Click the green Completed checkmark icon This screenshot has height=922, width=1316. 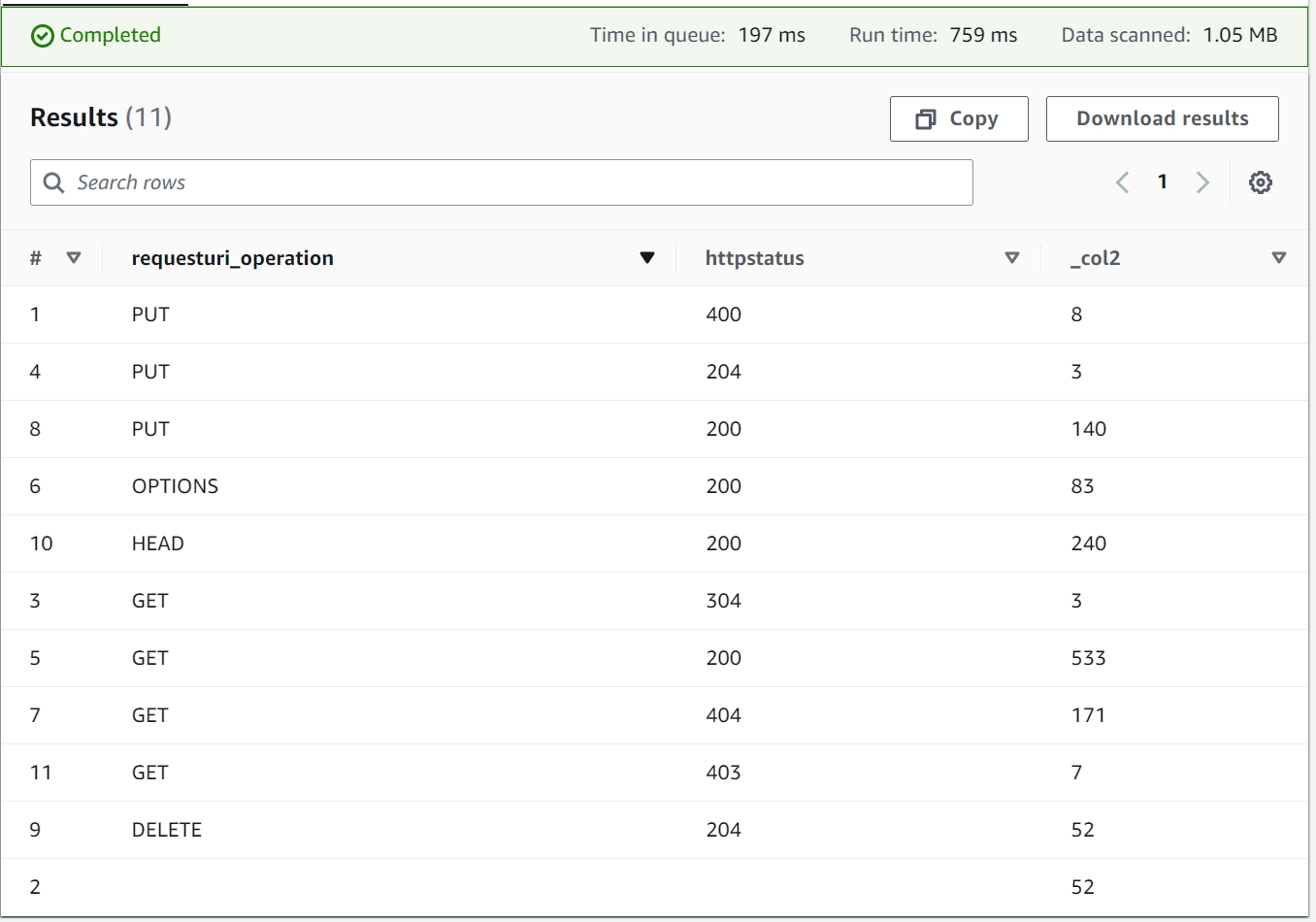coord(43,36)
